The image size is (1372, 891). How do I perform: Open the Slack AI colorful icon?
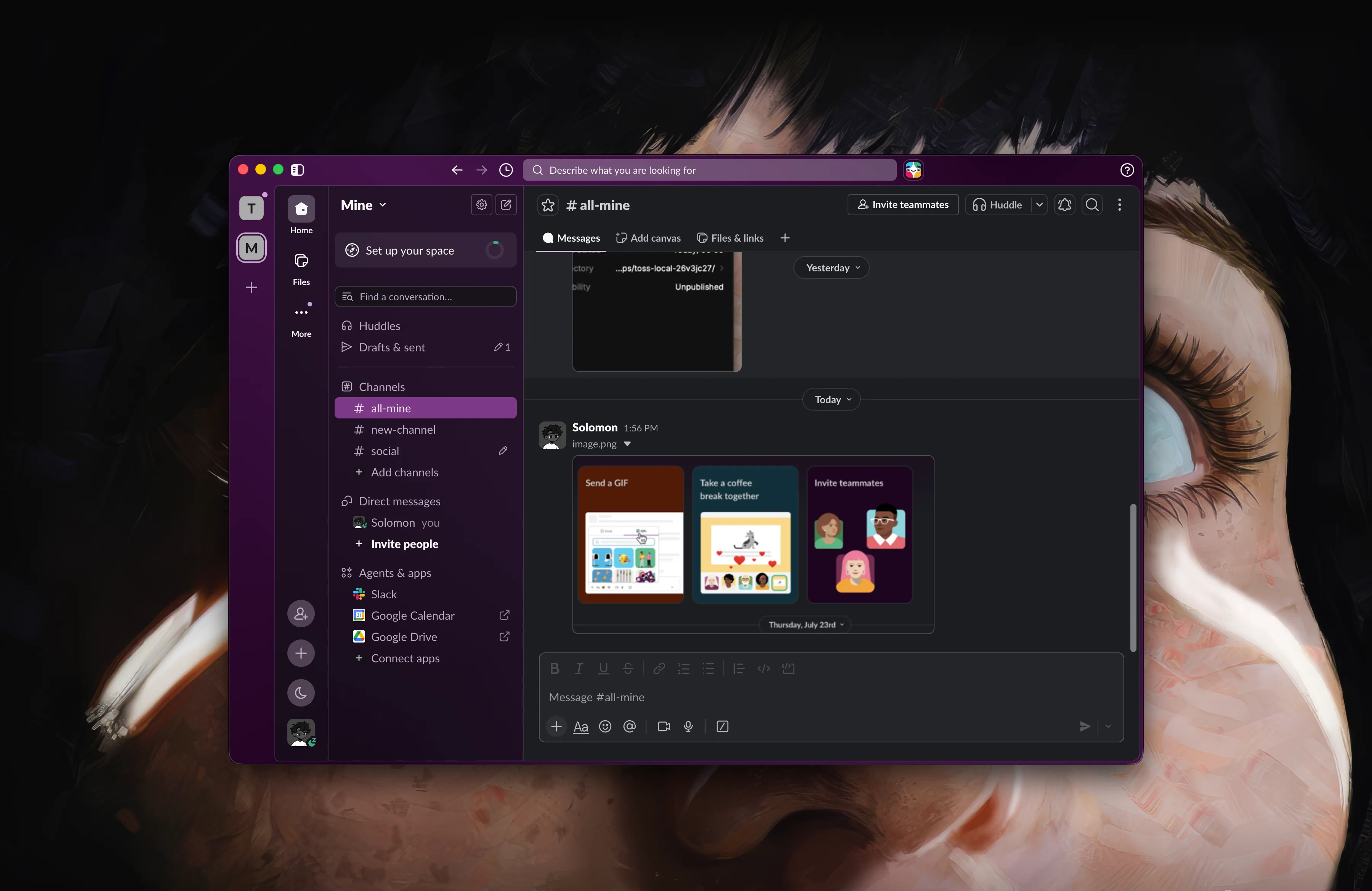[x=913, y=170]
